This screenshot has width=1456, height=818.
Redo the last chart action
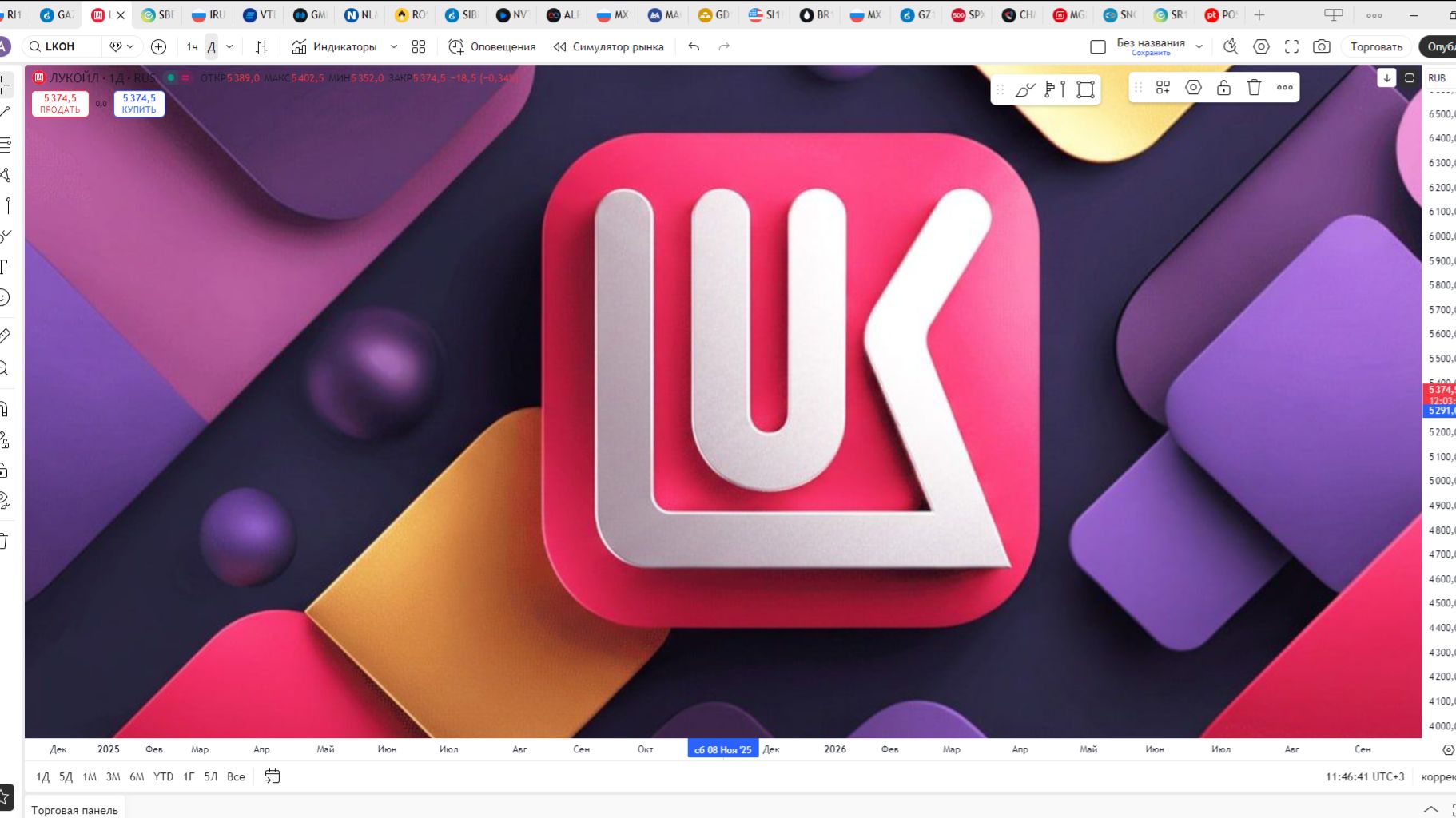[x=724, y=46]
